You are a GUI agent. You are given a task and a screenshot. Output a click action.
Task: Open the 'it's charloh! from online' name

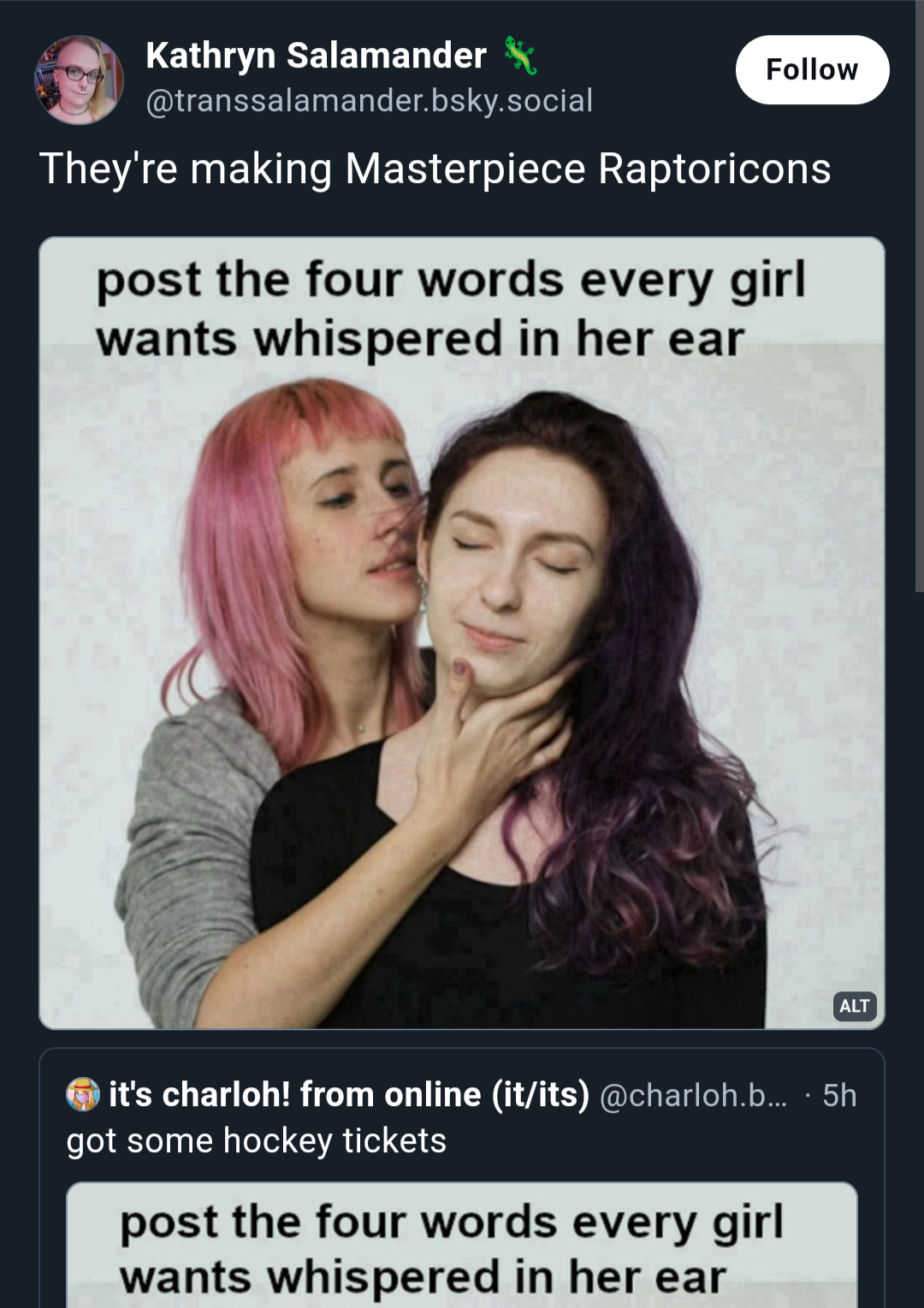pos(294,1095)
